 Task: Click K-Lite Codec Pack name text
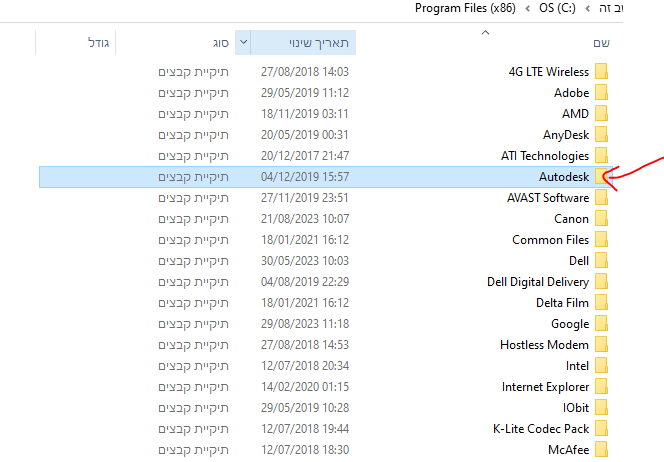point(541,429)
